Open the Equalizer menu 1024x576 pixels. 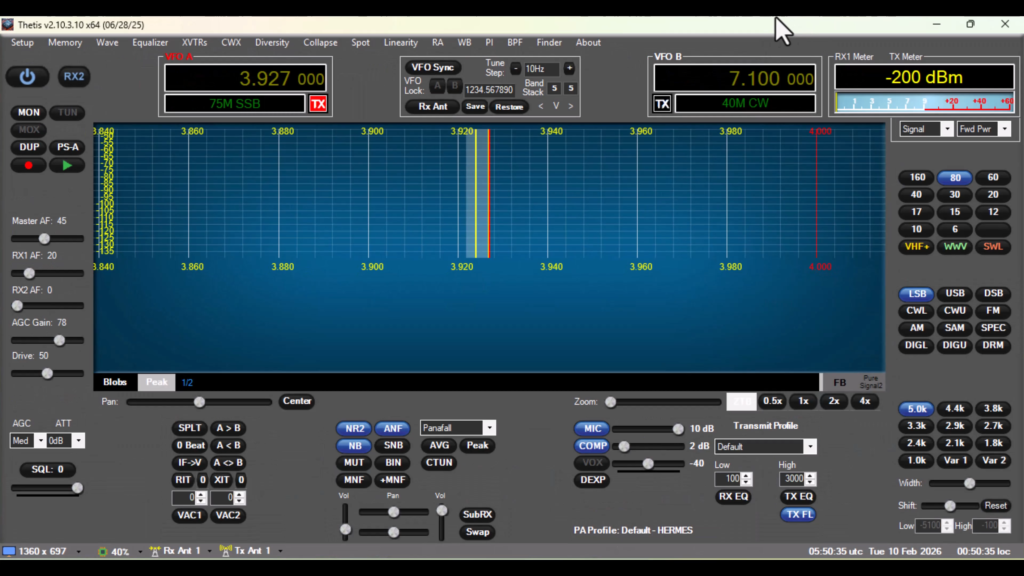pos(150,43)
